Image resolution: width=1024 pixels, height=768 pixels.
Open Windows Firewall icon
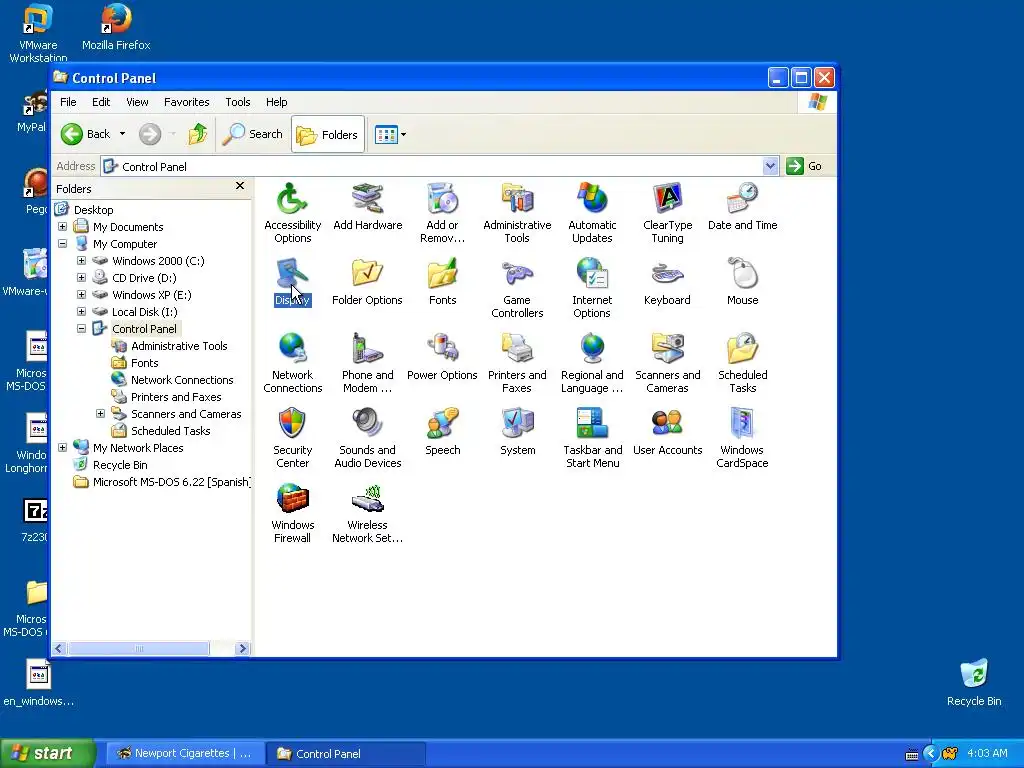pyautogui.click(x=292, y=513)
